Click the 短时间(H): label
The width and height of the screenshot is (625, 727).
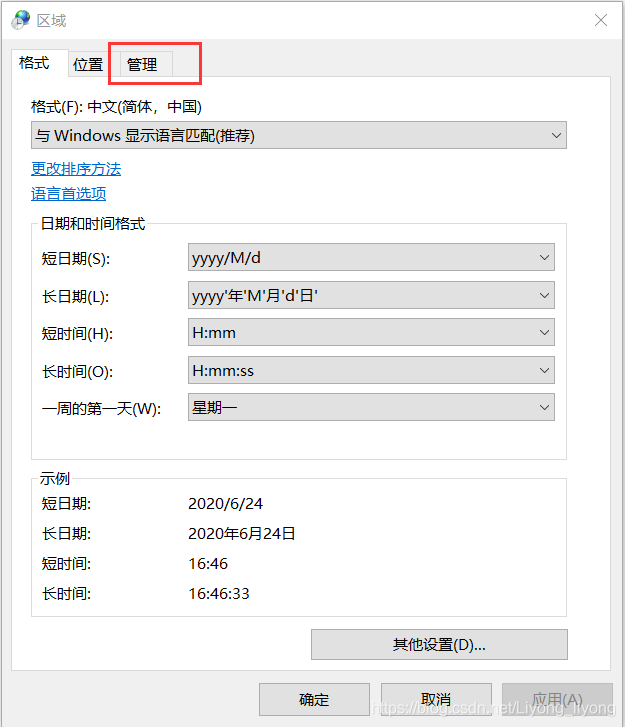pos(77,333)
